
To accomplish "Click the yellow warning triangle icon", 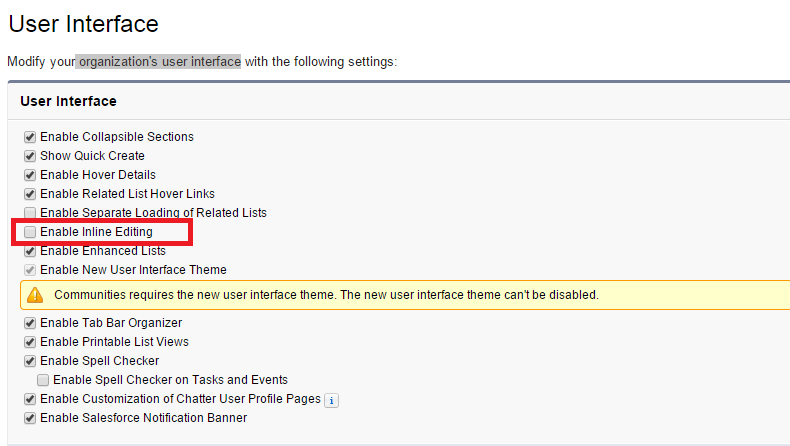I will 35,295.
